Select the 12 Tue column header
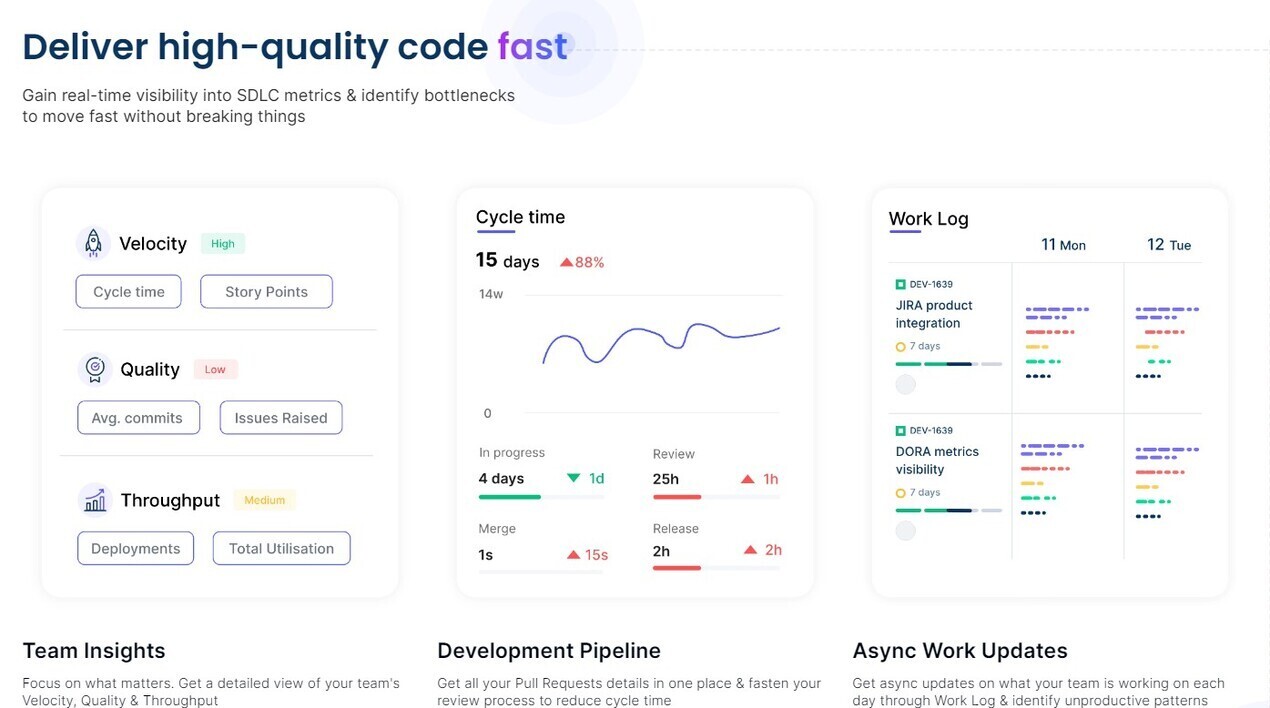The height and width of the screenshot is (708, 1270). click(x=1169, y=245)
